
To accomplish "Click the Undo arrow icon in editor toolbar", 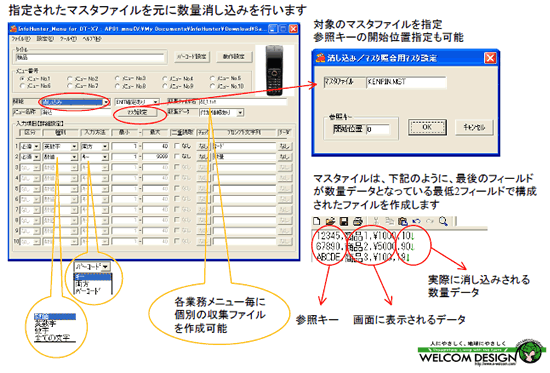I will click(416, 221).
